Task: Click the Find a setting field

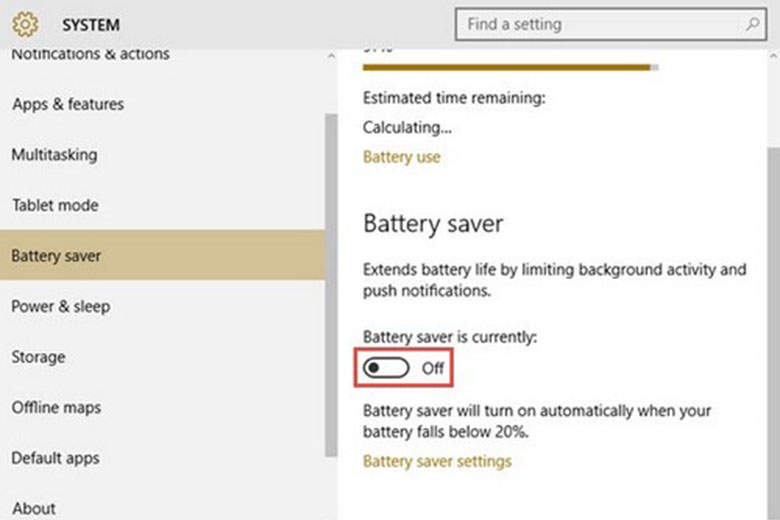Action: coord(600,24)
